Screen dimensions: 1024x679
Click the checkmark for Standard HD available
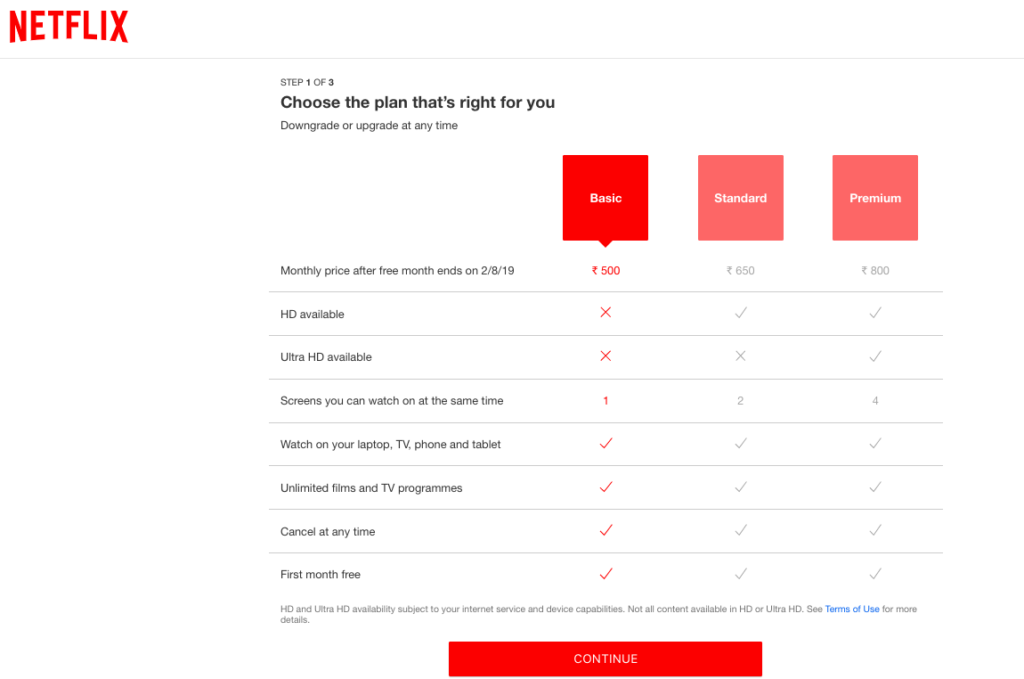740,312
